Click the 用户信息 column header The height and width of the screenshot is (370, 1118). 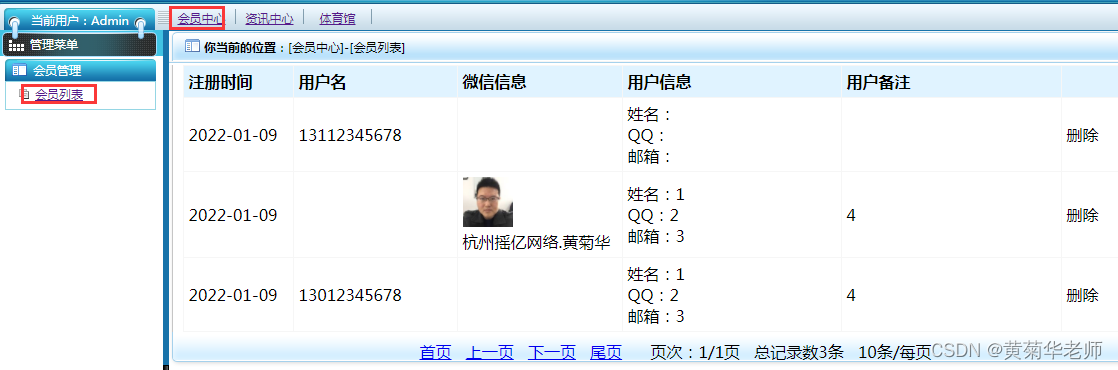pos(659,82)
